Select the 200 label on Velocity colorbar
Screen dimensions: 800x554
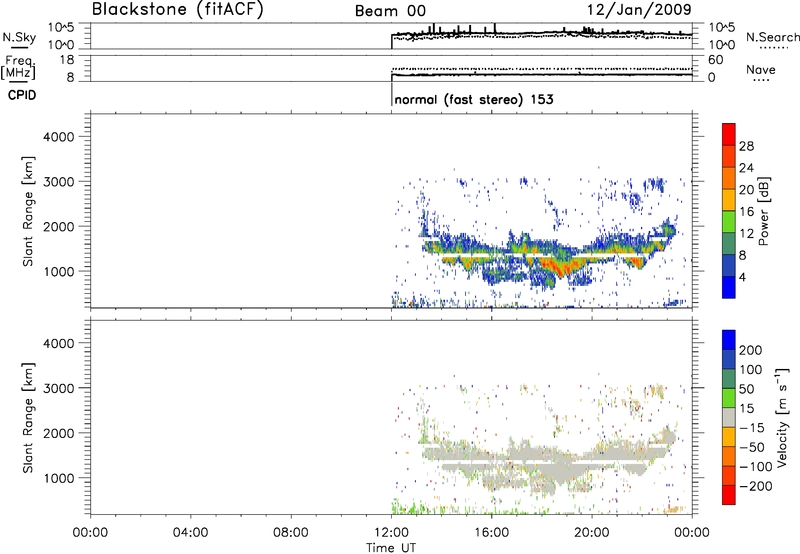click(751, 350)
